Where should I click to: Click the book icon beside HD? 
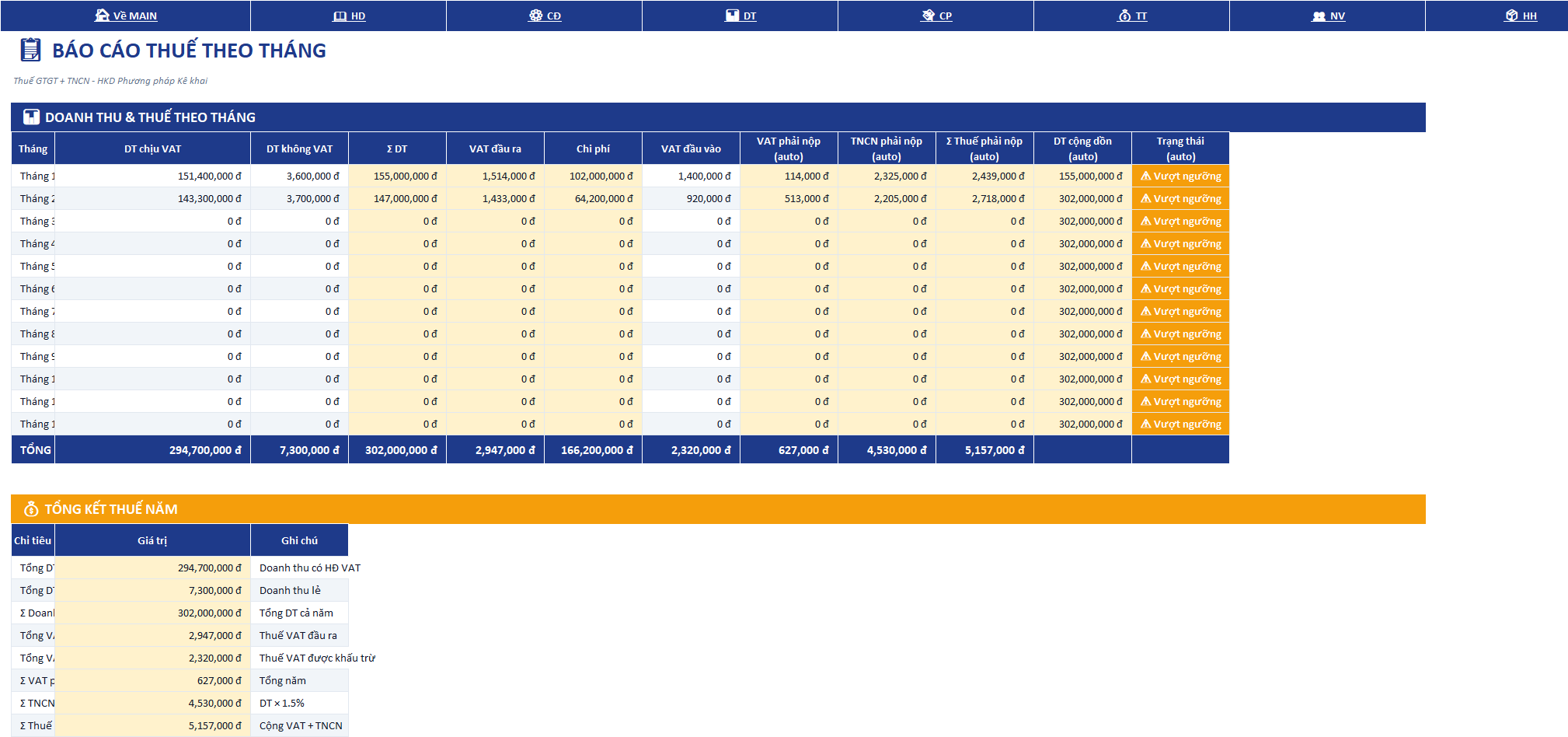click(340, 16)
